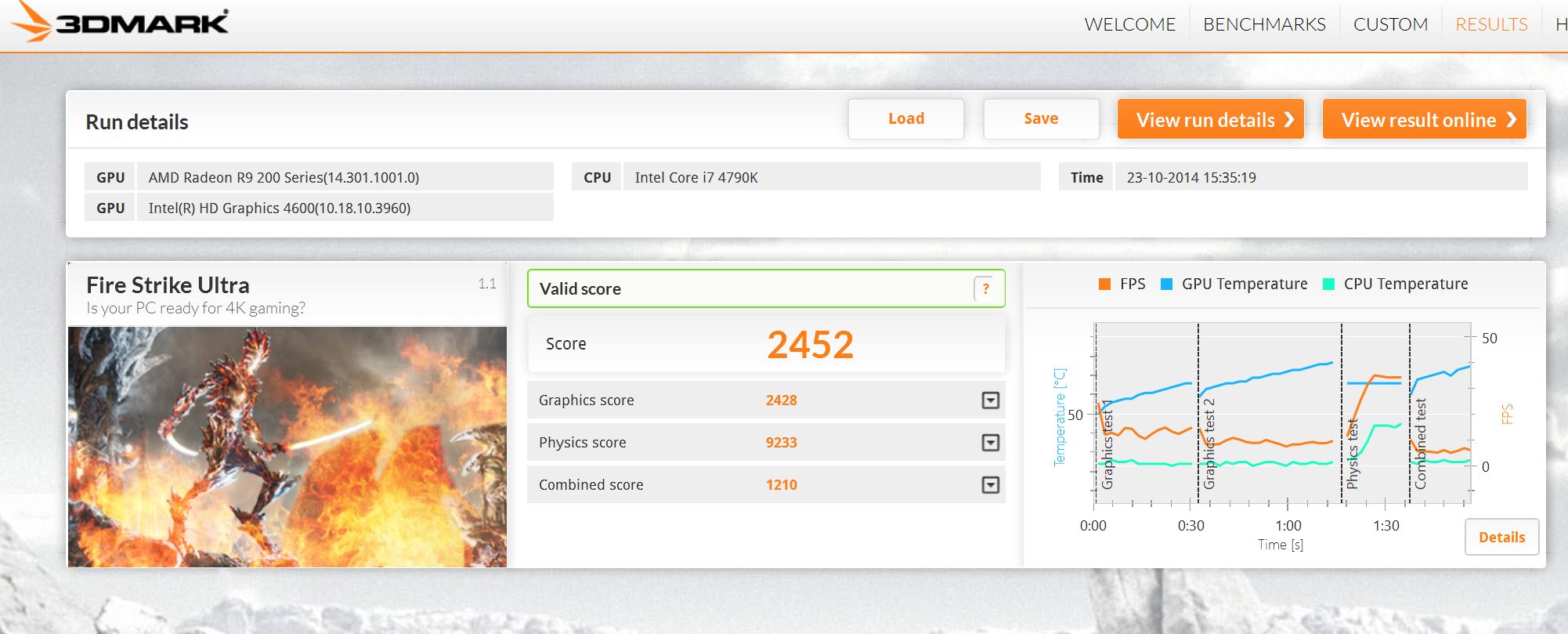Image resolution: width=1568 pixels, height=634 pixels.
Task: Click the 3DMark logo
Action: pos(121,24)
